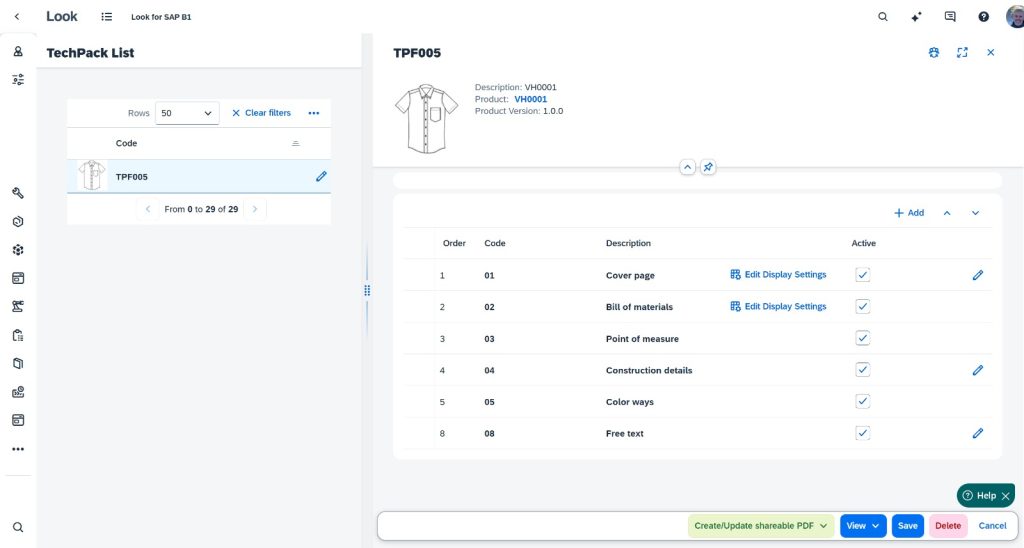Click the fullscreen expand icon for TPF005
Screen dimensions: 1024x548
tap(962, 53)
